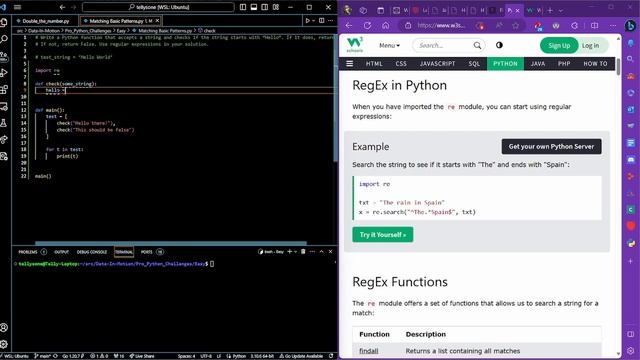Switch to Double_the_number.py tab
This screenshot has height=360, width=640.
pos(46,21)
